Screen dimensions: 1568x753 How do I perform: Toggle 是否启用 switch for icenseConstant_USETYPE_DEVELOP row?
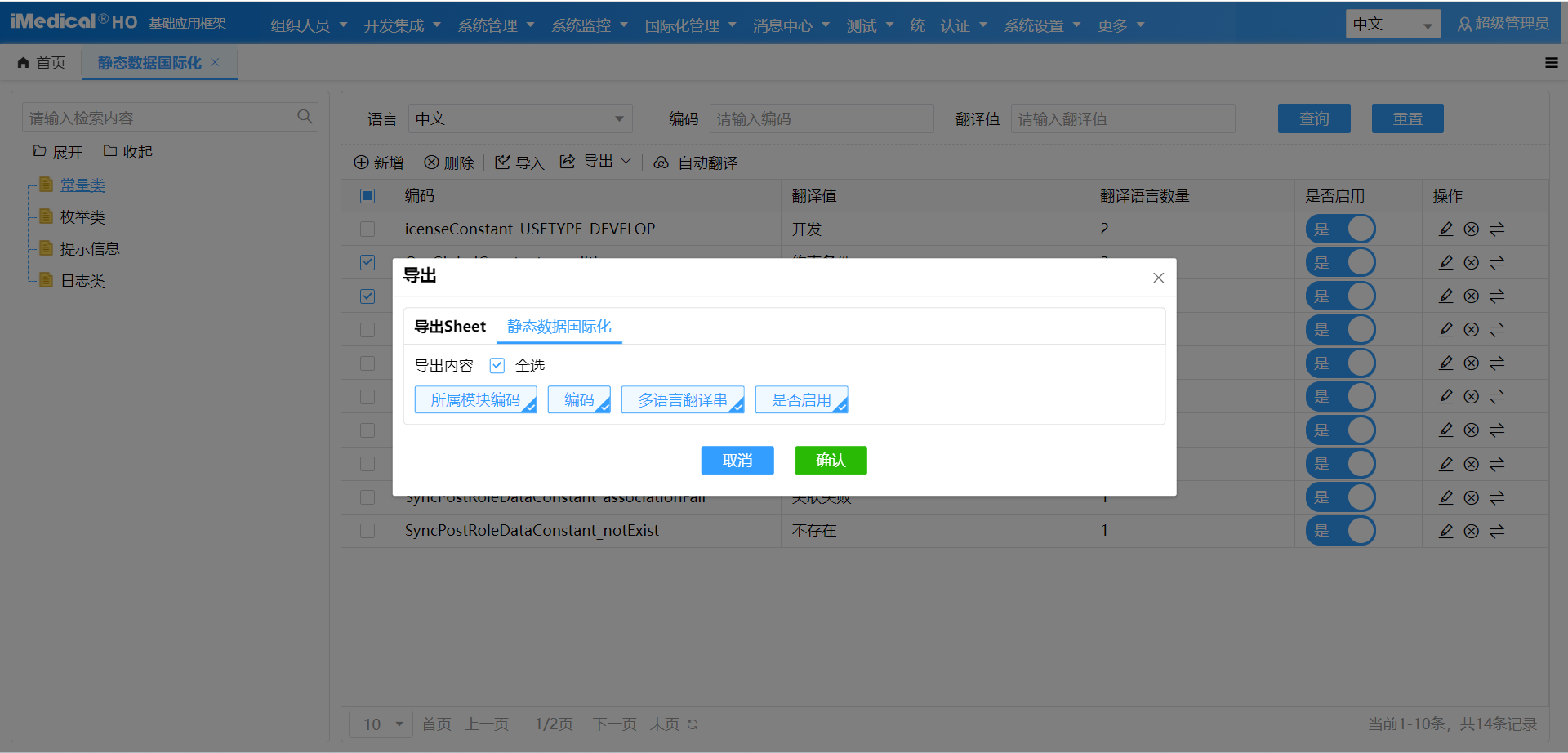click(x=1340, y=229)
